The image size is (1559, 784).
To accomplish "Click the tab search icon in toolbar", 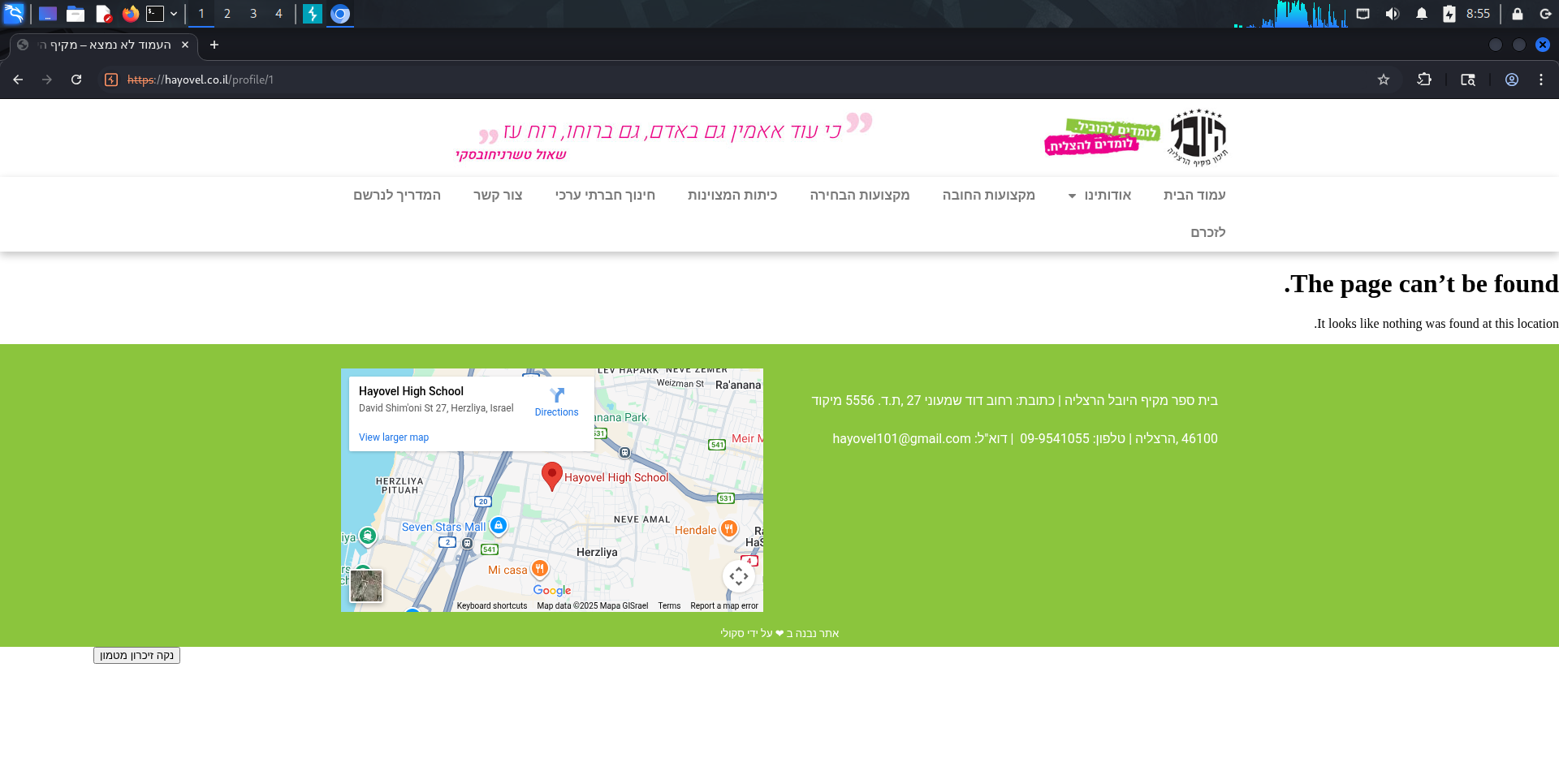I will point(1468,80).
